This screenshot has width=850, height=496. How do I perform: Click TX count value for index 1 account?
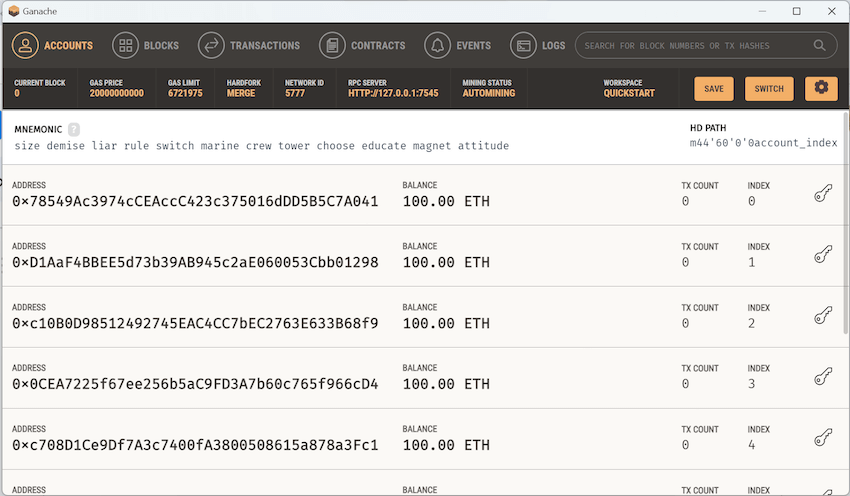point(685,262)
